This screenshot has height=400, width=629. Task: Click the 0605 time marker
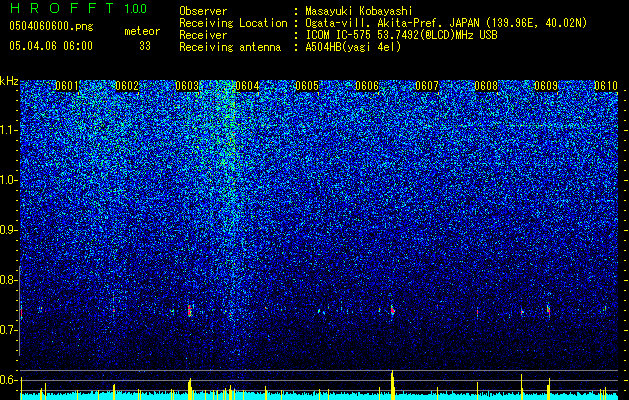(307, 86)
